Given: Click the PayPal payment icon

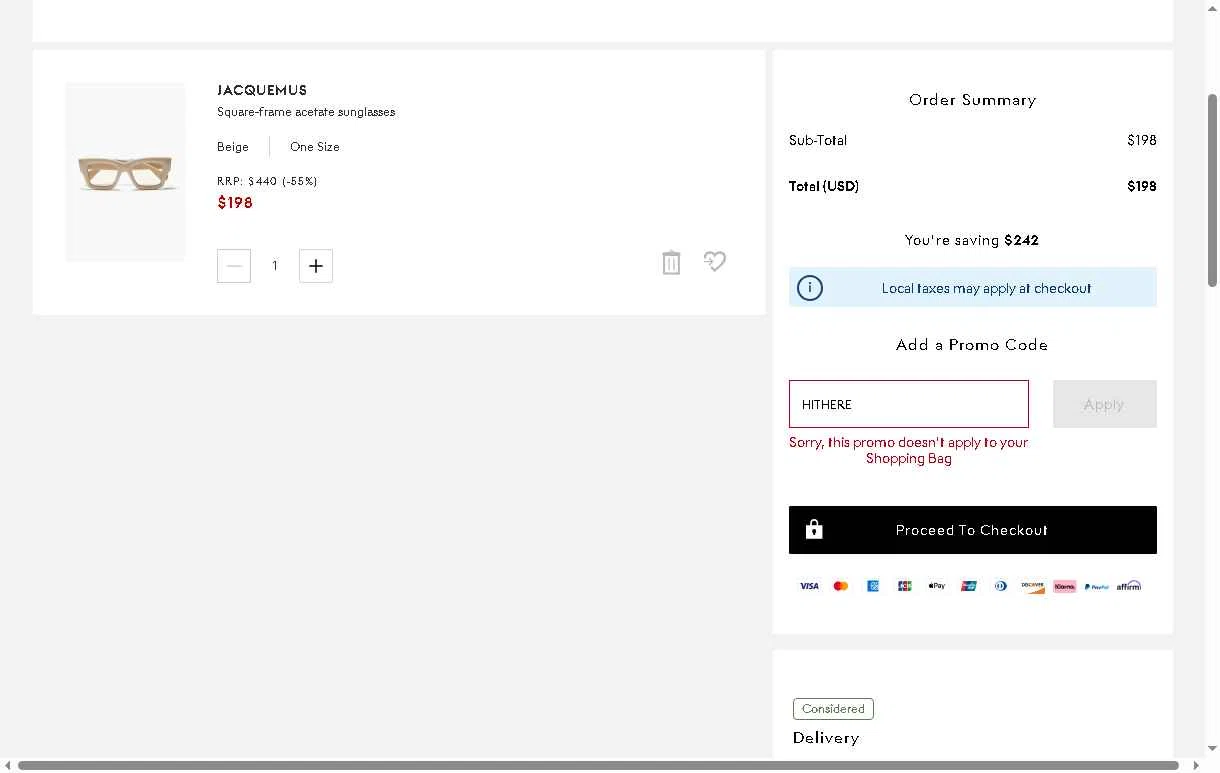Looking at the screenshot, I should tap(1097, 586).
